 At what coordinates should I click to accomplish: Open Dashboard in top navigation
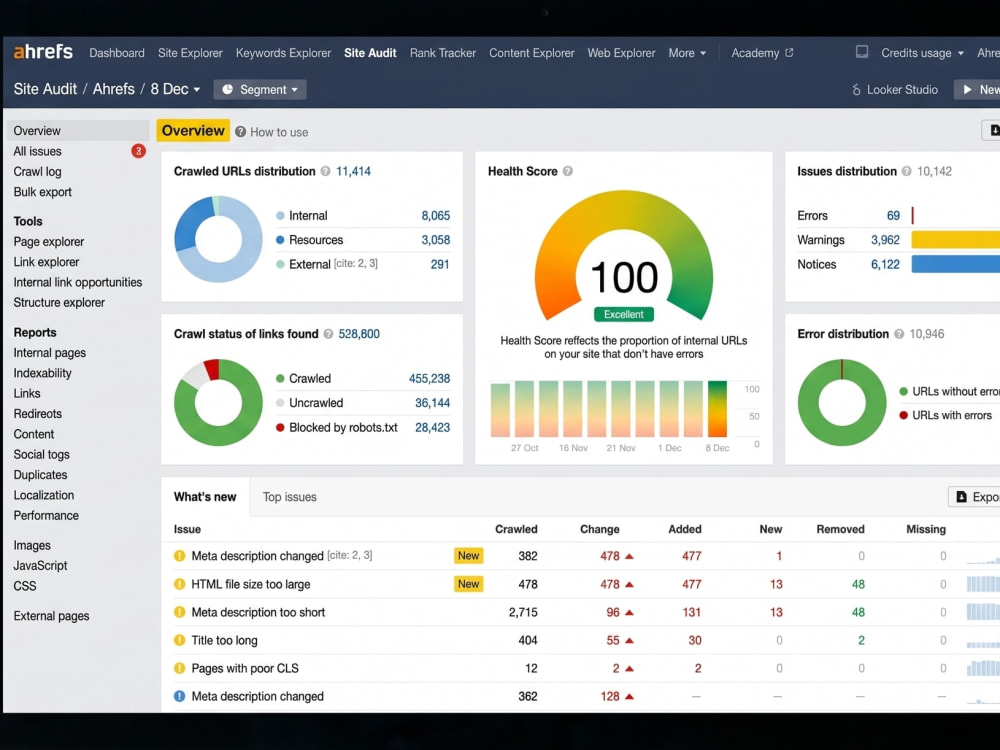click(117, 53)
